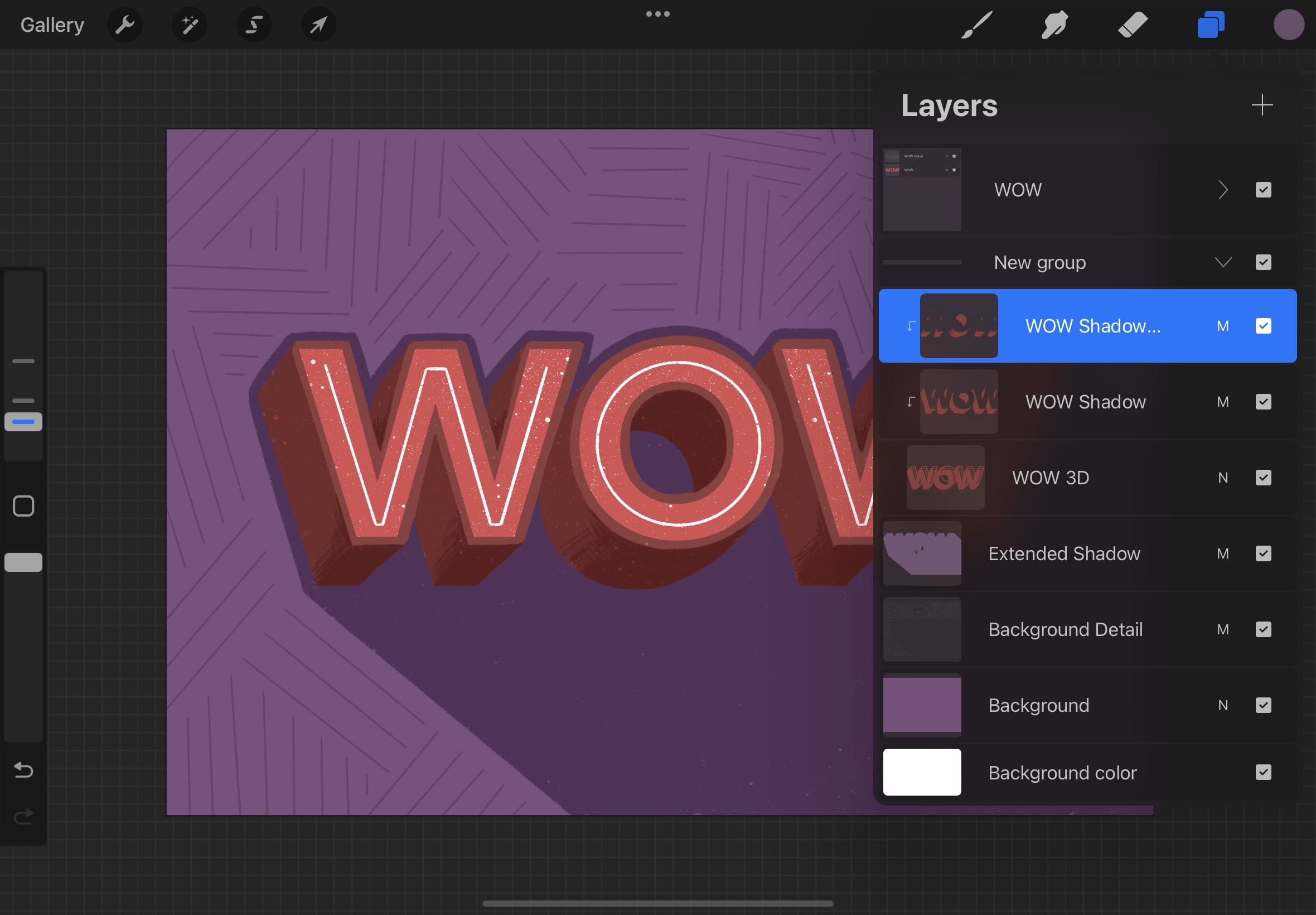Expand the WOW layer group
Image resolution: width=1316 pixels, height=915 pixels.
[1224, 190]
